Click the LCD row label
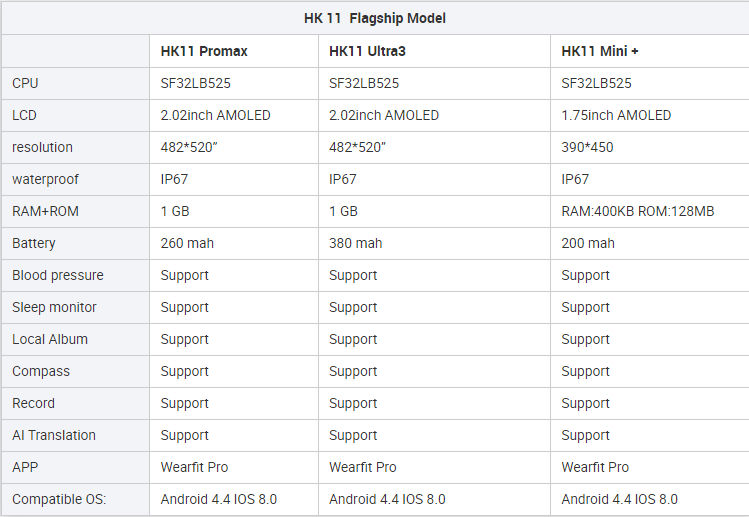Screen dimensions: 749x517 point(24,115)
